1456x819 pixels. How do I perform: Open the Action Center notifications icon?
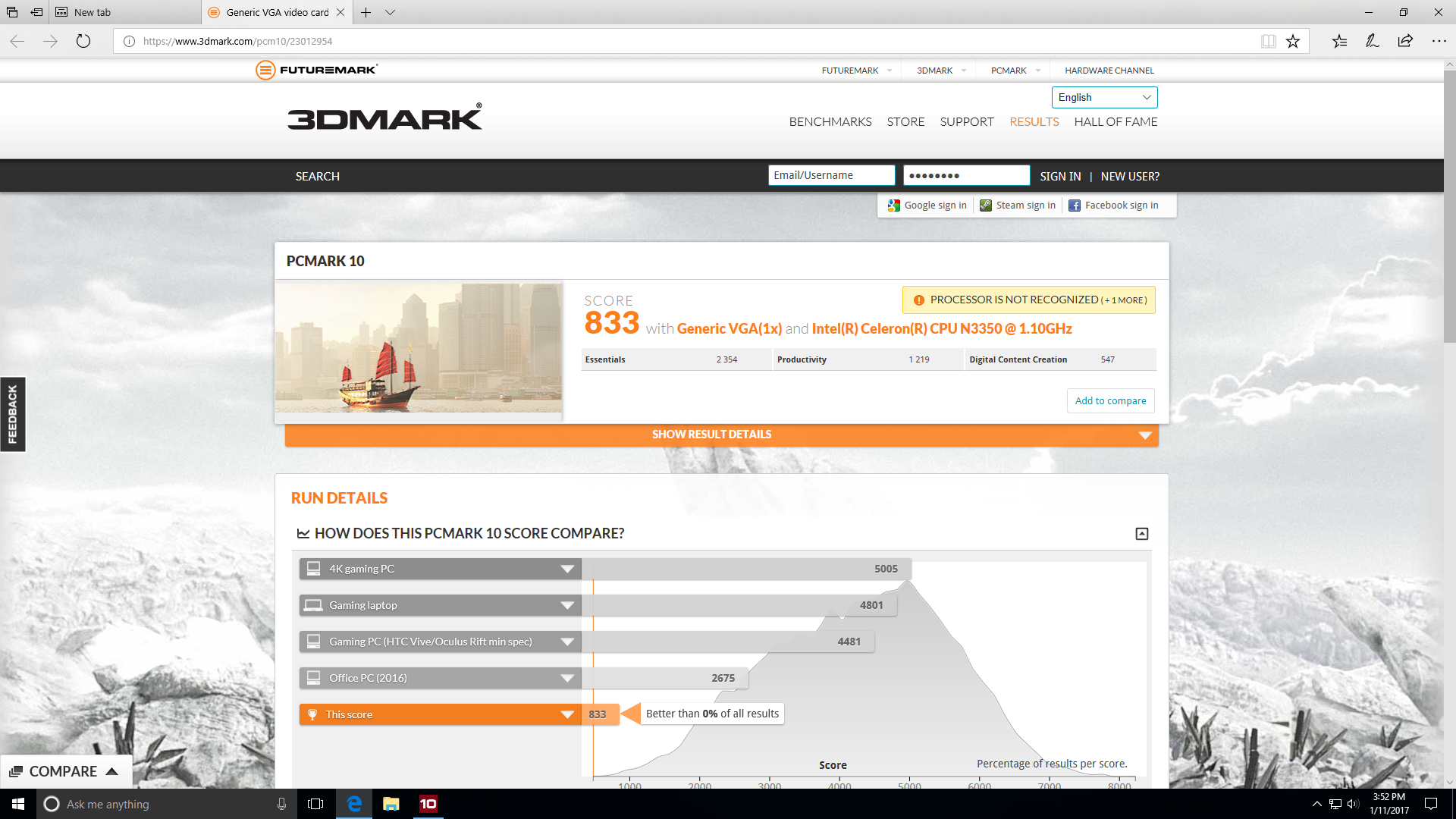coord(1431,804)
